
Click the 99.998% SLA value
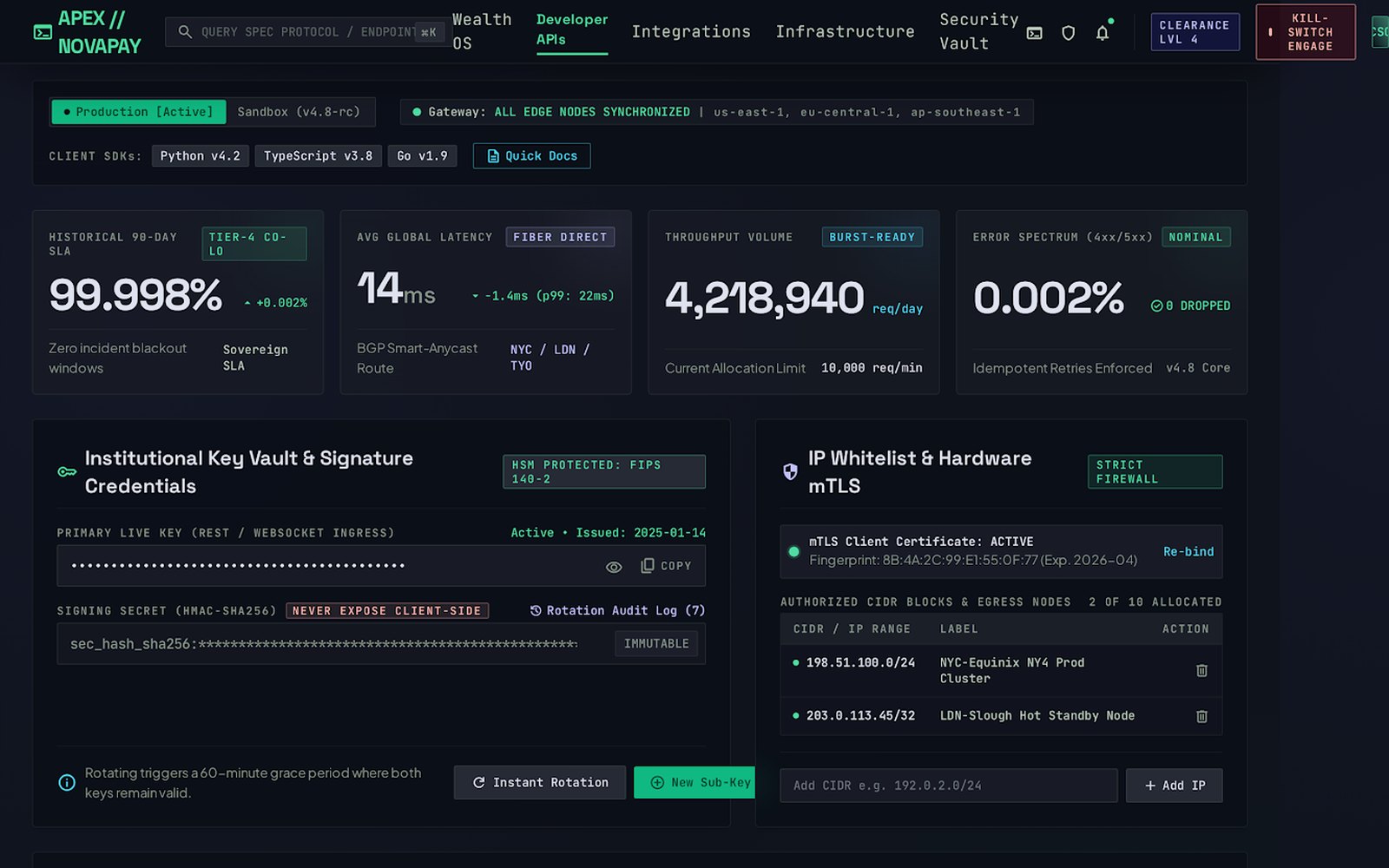[x=135, y=295]
